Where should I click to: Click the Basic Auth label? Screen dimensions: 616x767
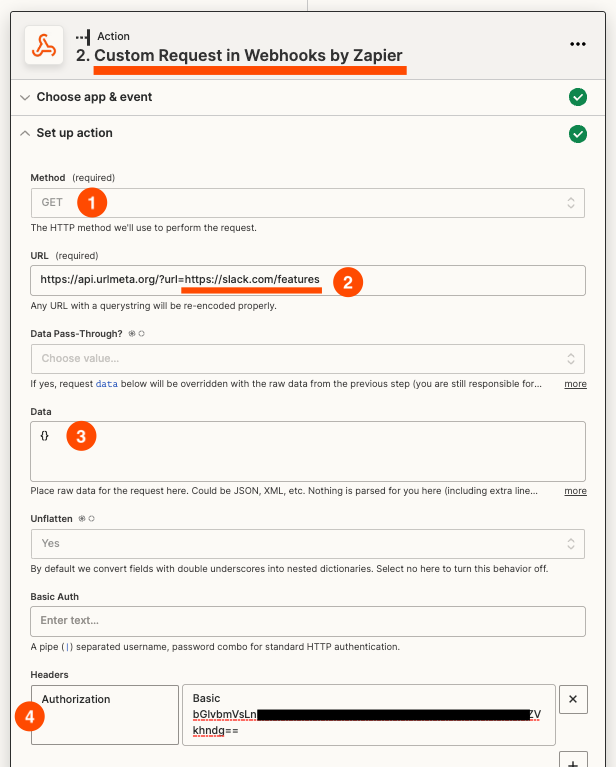54,597
